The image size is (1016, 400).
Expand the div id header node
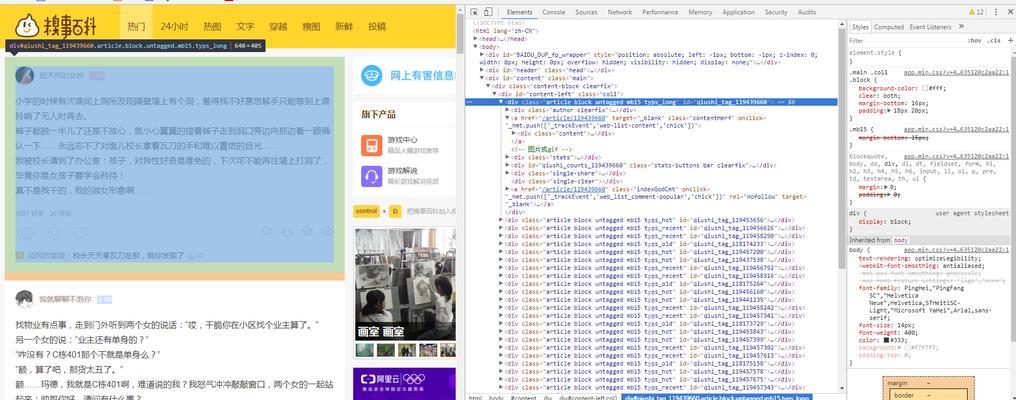tap(482, 70)
